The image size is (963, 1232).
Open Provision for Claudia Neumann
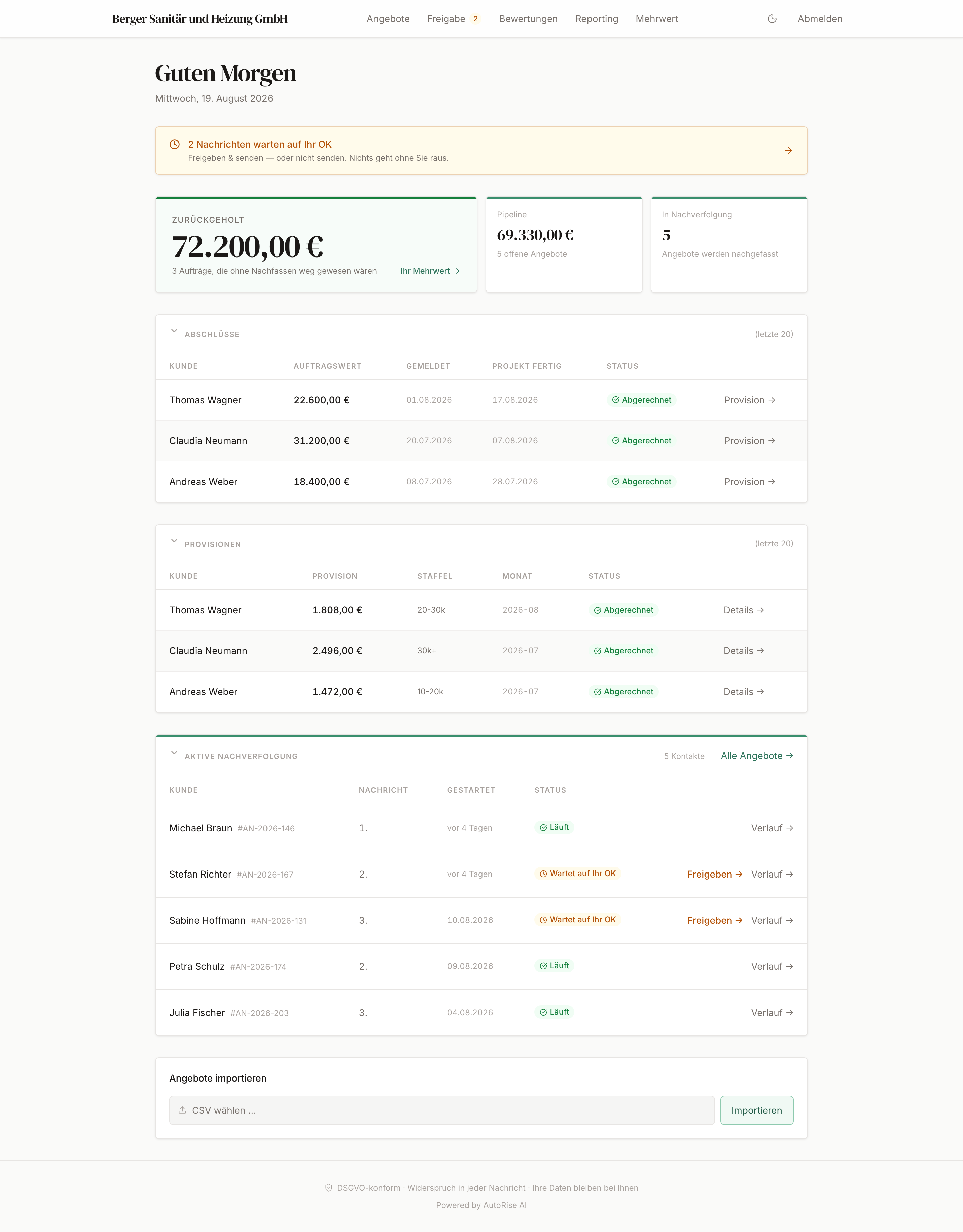click(x=749, y=440)
